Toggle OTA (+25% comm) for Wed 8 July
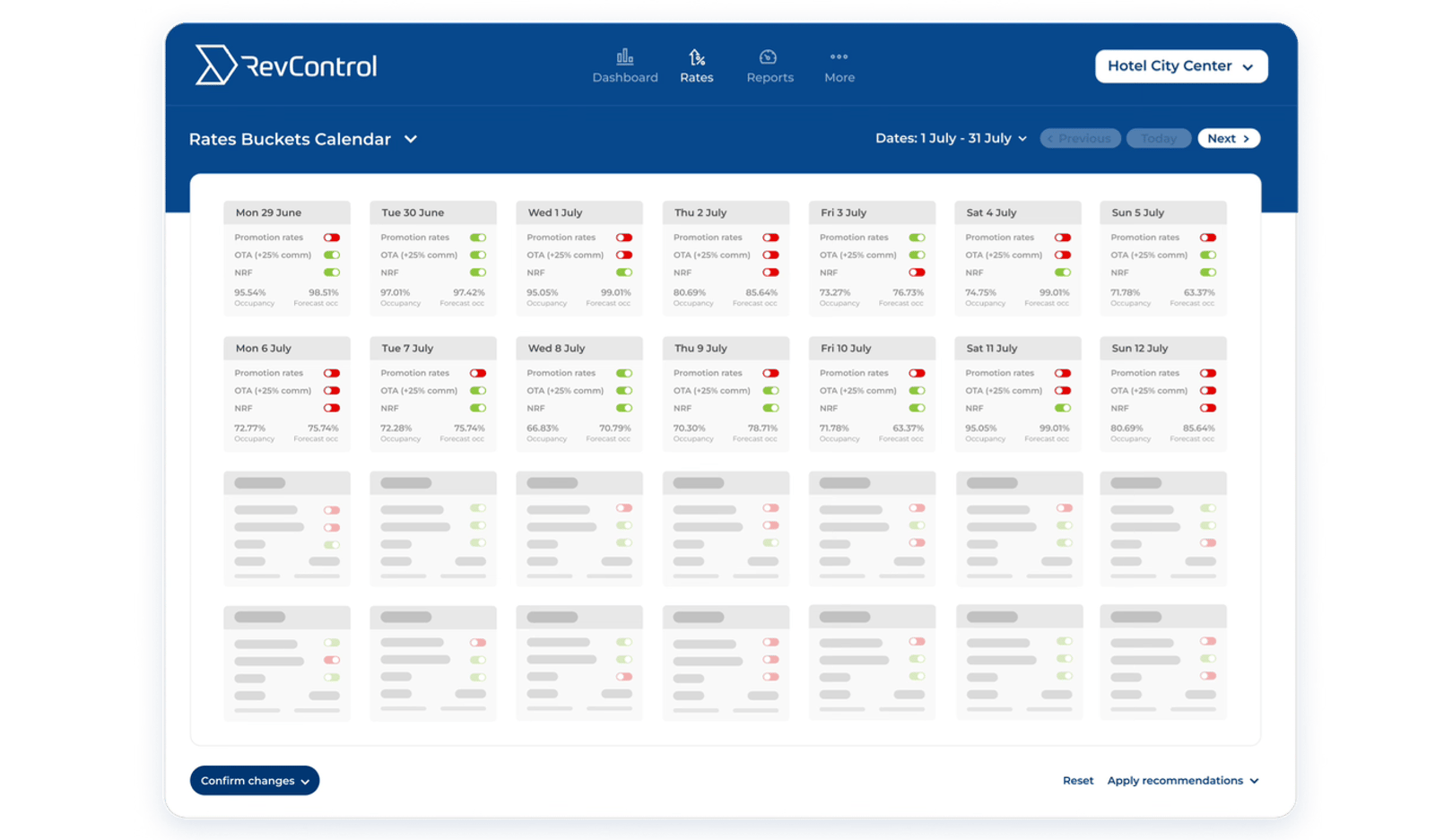The image size is (1435, 840). coord(624,390)
